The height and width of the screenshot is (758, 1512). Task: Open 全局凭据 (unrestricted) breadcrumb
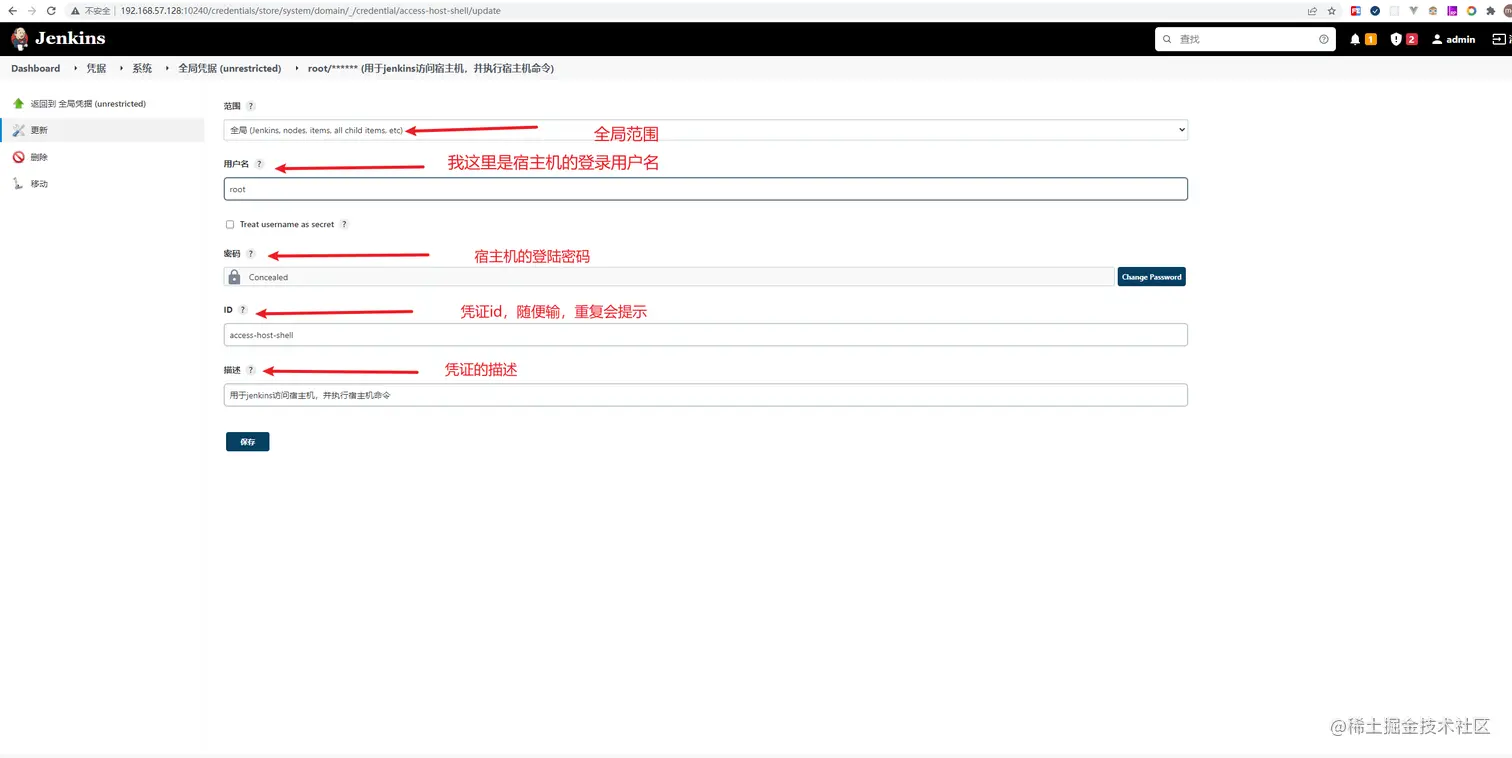coord(230,69)
